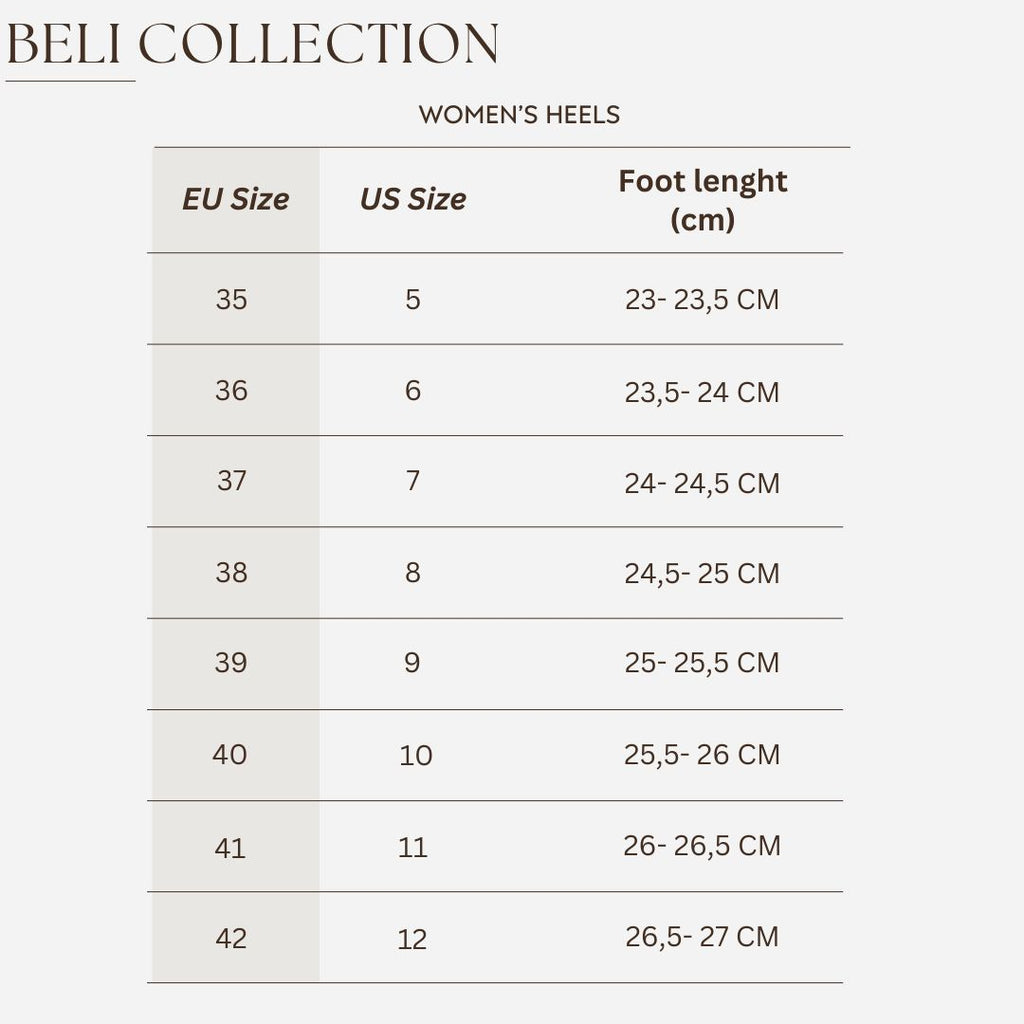Screen dimensions: 1024x1024
Task: Click the 23- 23,5 CM foot length
Action: (701, 299)
